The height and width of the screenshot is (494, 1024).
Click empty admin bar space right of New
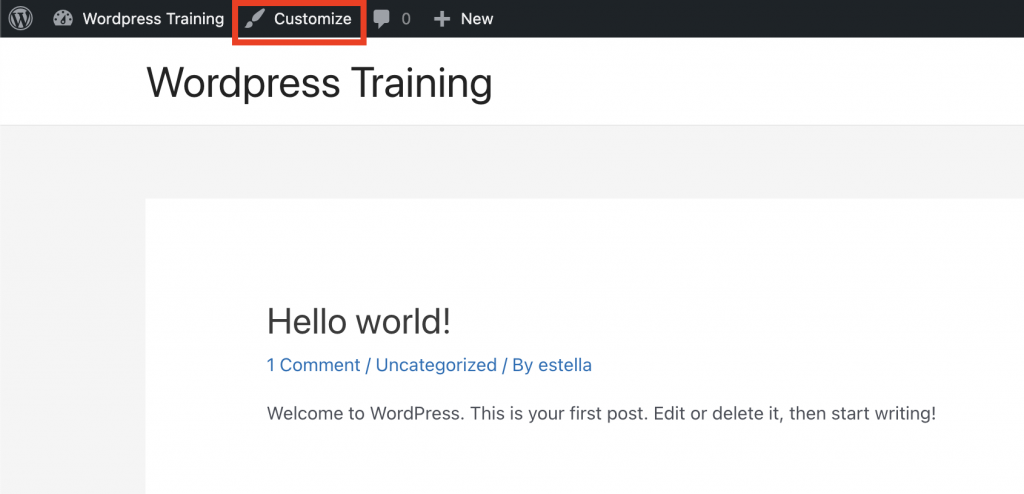point(751,19)
